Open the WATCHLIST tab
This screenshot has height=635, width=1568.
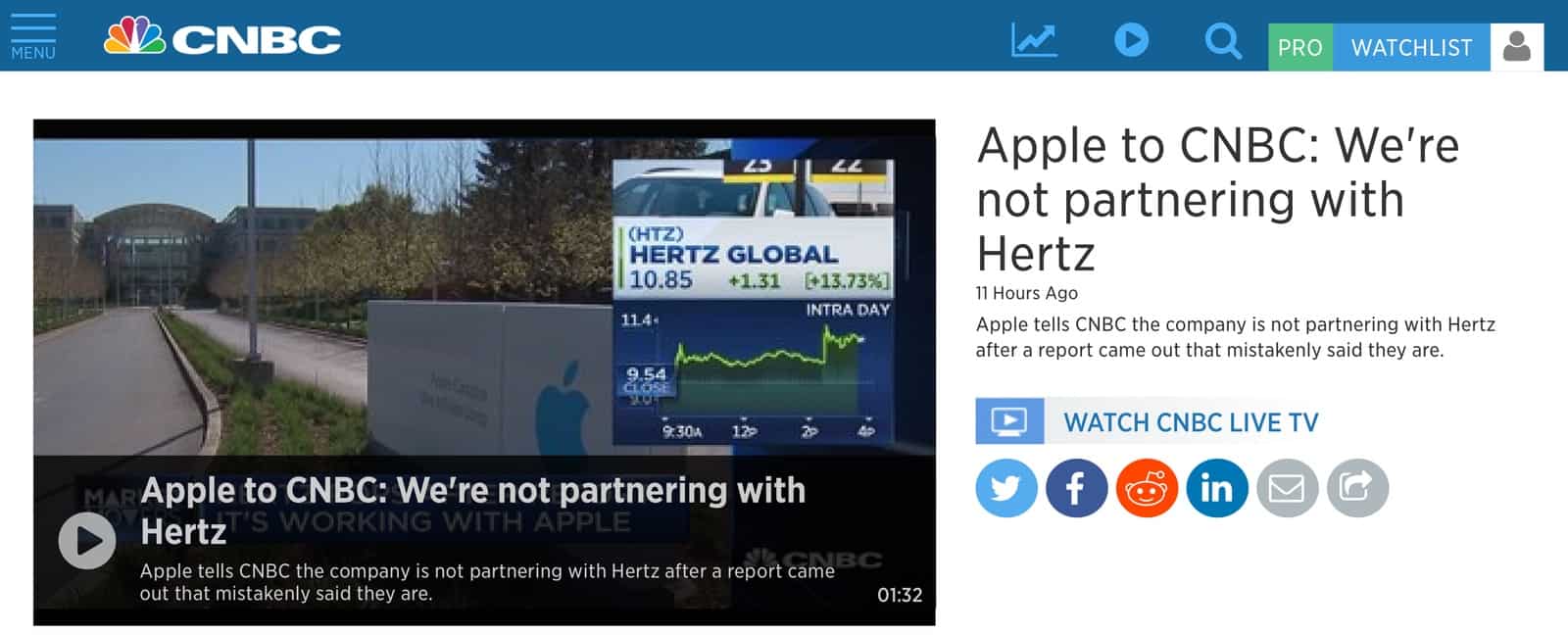1411,47
